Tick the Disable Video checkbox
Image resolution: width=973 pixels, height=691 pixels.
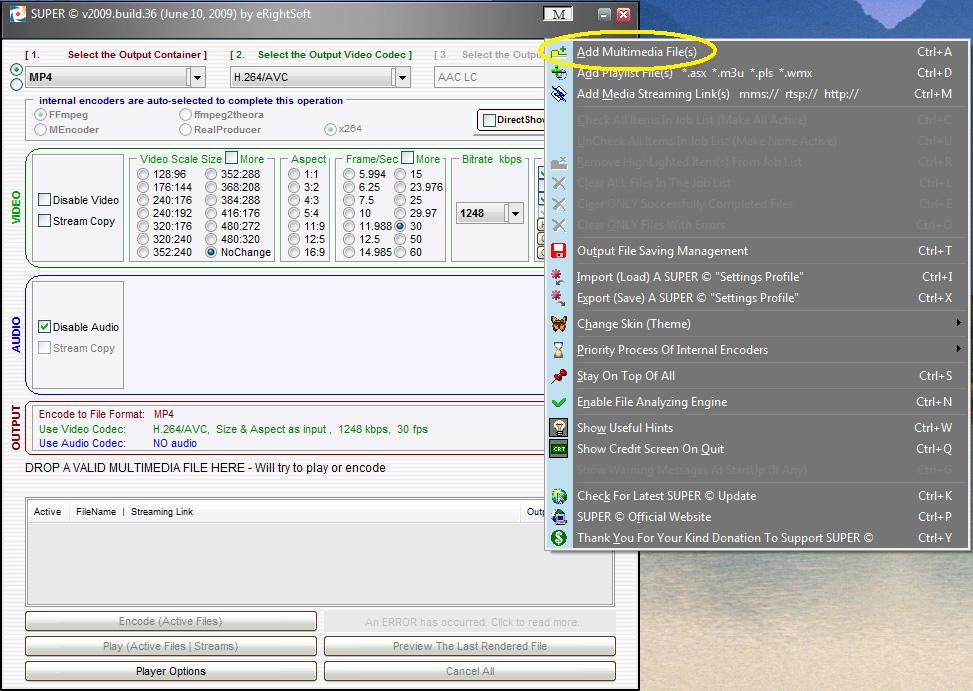[x=44, y=200]
